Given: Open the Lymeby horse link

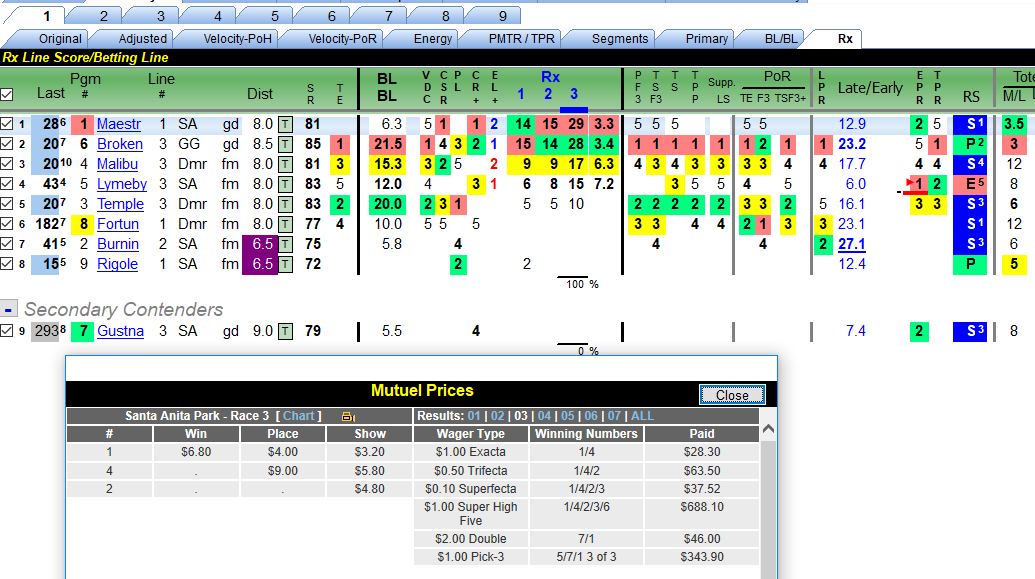Looking at the screenshot, I should click(122, 184).
